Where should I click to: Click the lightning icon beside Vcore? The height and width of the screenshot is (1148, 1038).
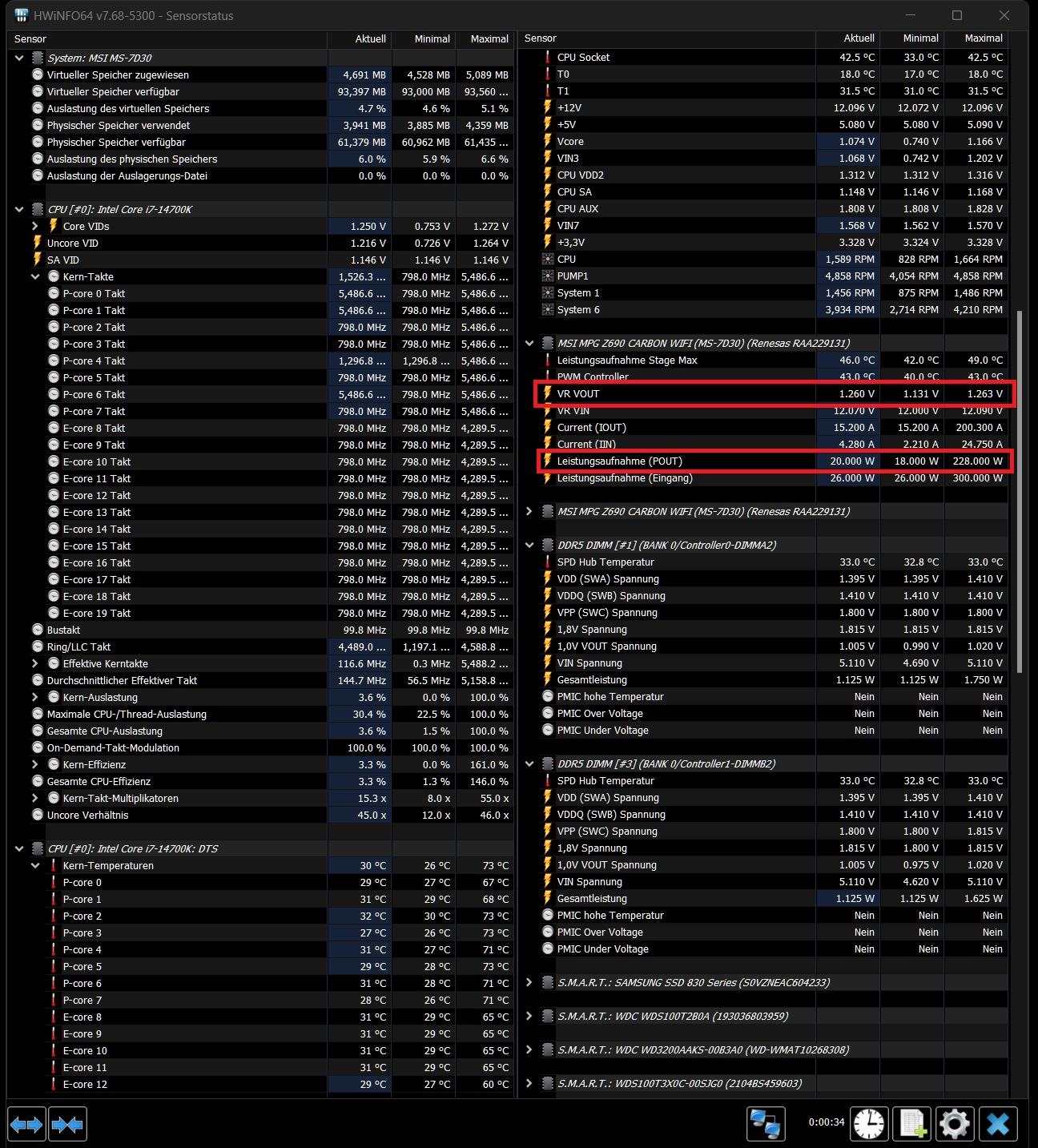(548, 141)
